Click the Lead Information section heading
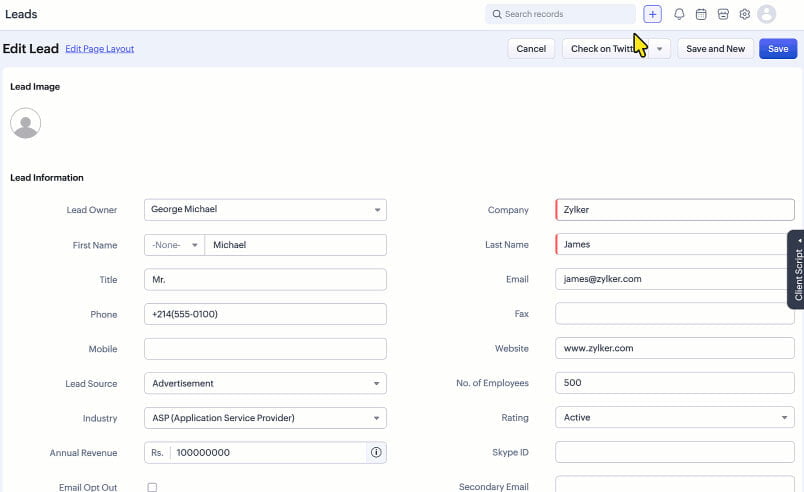Image resolution: width=804 pixels, height=492 pixels. coord(47,178)
